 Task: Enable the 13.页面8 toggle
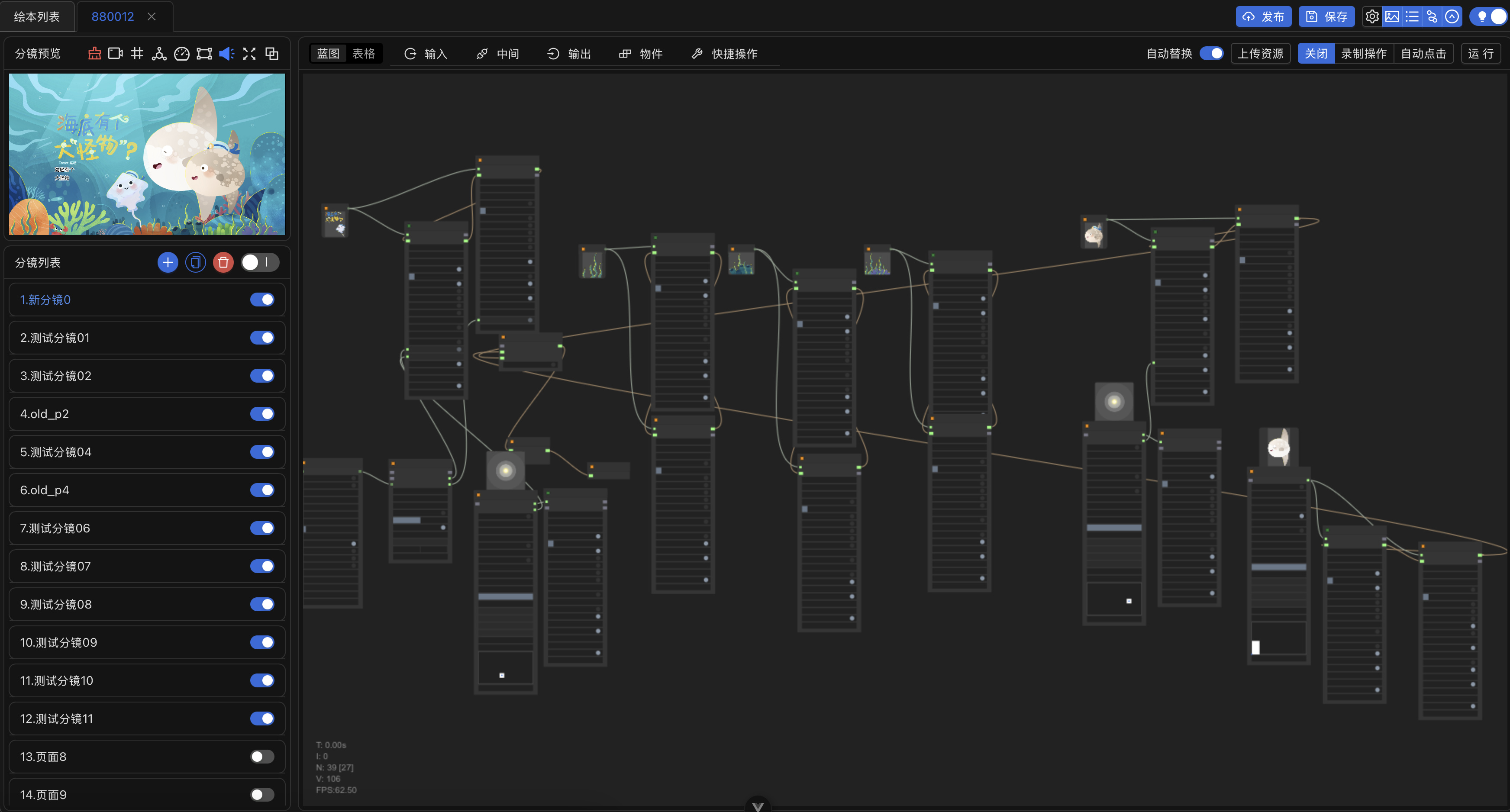coord(262,757)
